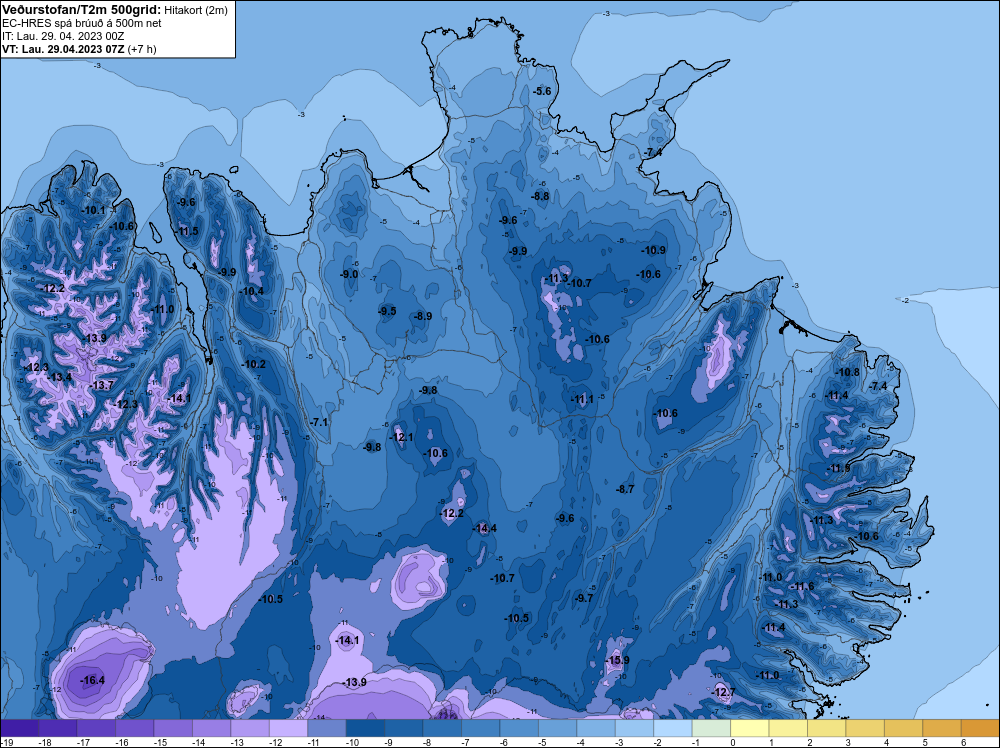Select the -10.8 temperature label

[847, 372]
